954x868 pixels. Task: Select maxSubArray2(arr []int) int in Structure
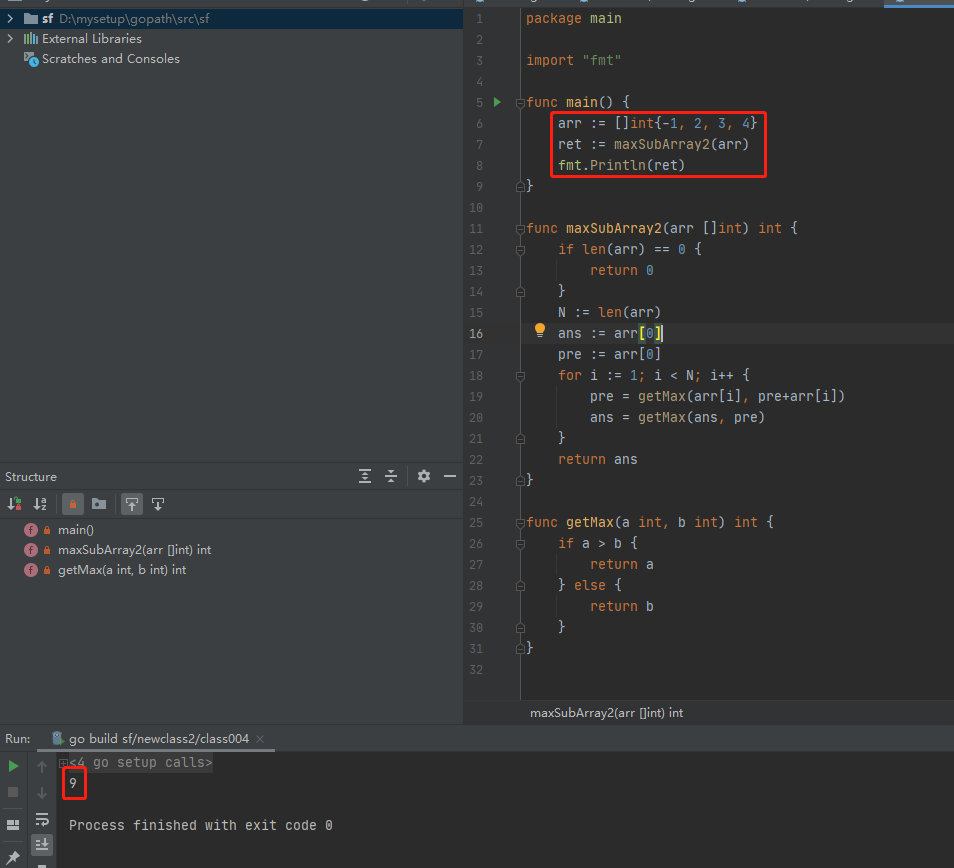click(134, 550)
